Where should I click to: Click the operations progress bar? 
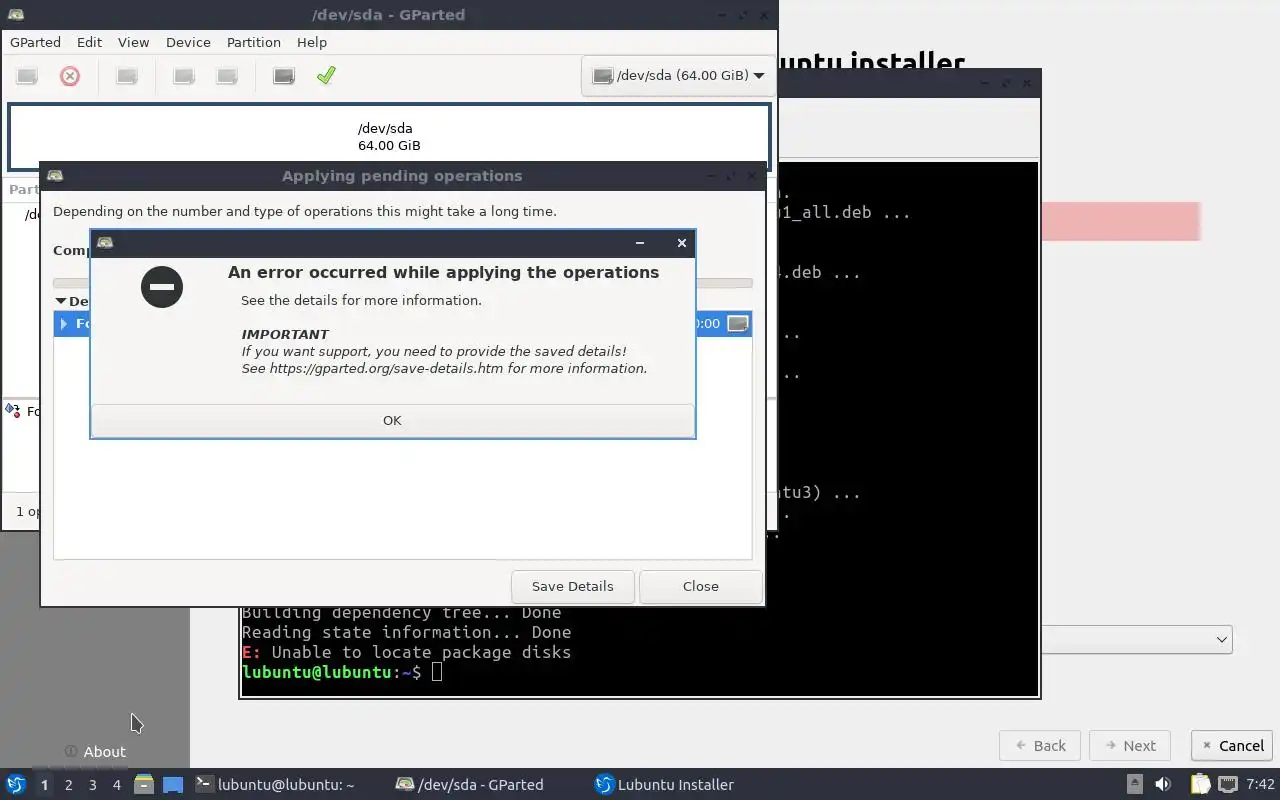tap(402, 283)
